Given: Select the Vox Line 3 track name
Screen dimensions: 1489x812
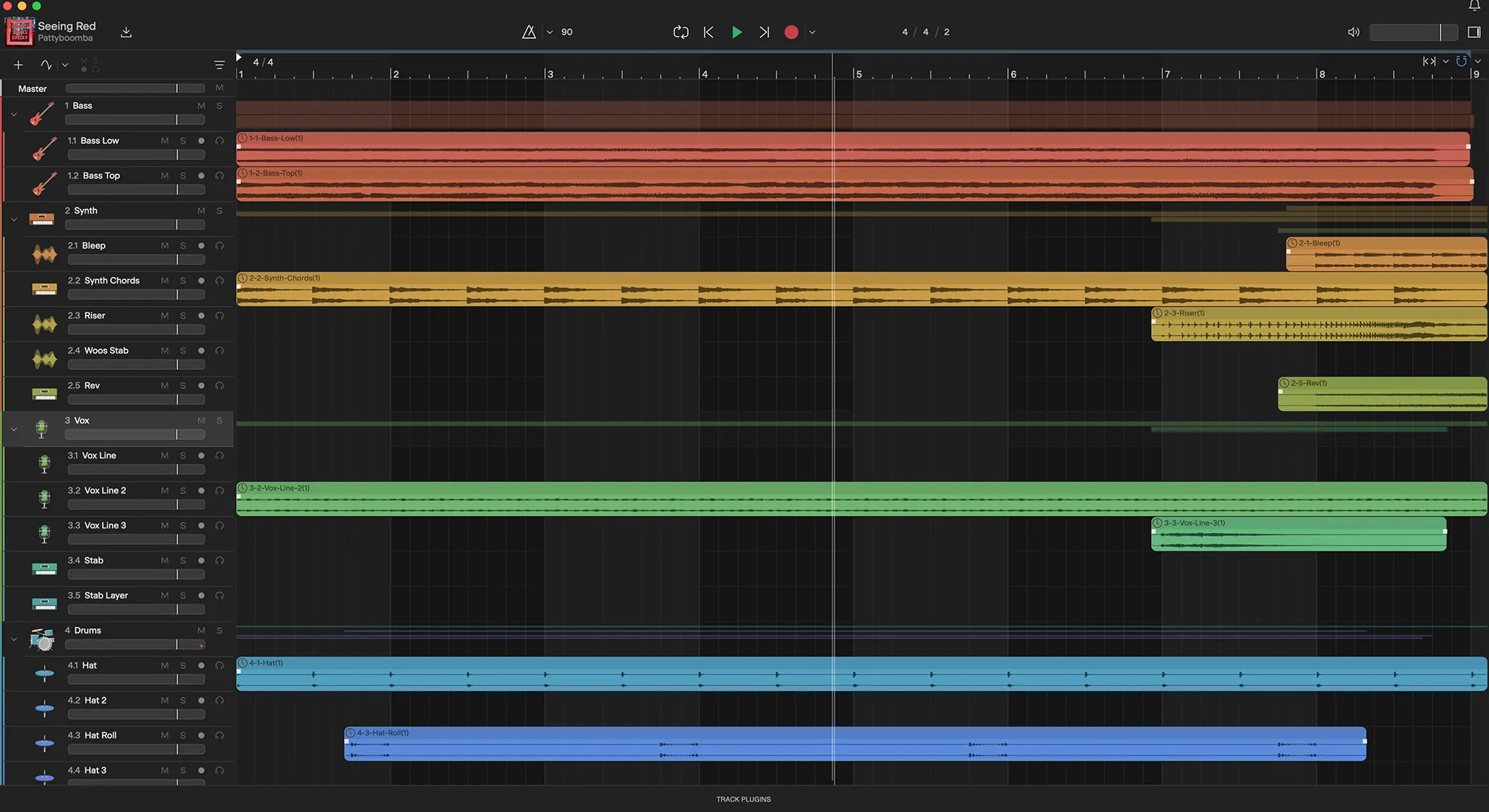Looking at the screenshot, I should point(105,525).
